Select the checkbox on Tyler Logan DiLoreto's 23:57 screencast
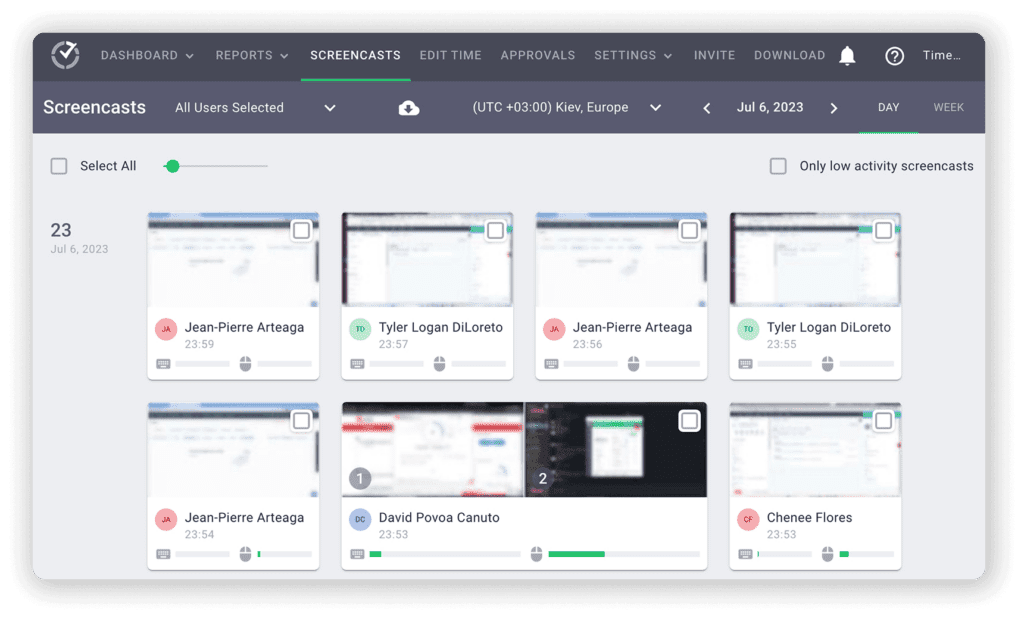 [494, 229]
